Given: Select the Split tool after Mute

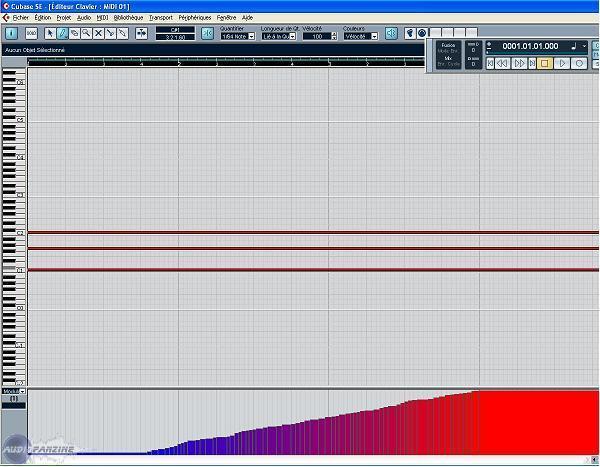Looking at the screenshot, I should pos(111,34).
